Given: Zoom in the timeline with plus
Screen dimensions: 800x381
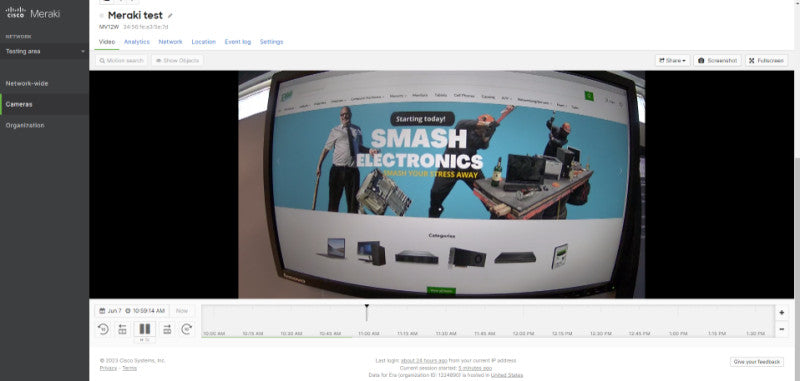Looking at the screenshot, I should pyautogui.click(x=781, y=312).
